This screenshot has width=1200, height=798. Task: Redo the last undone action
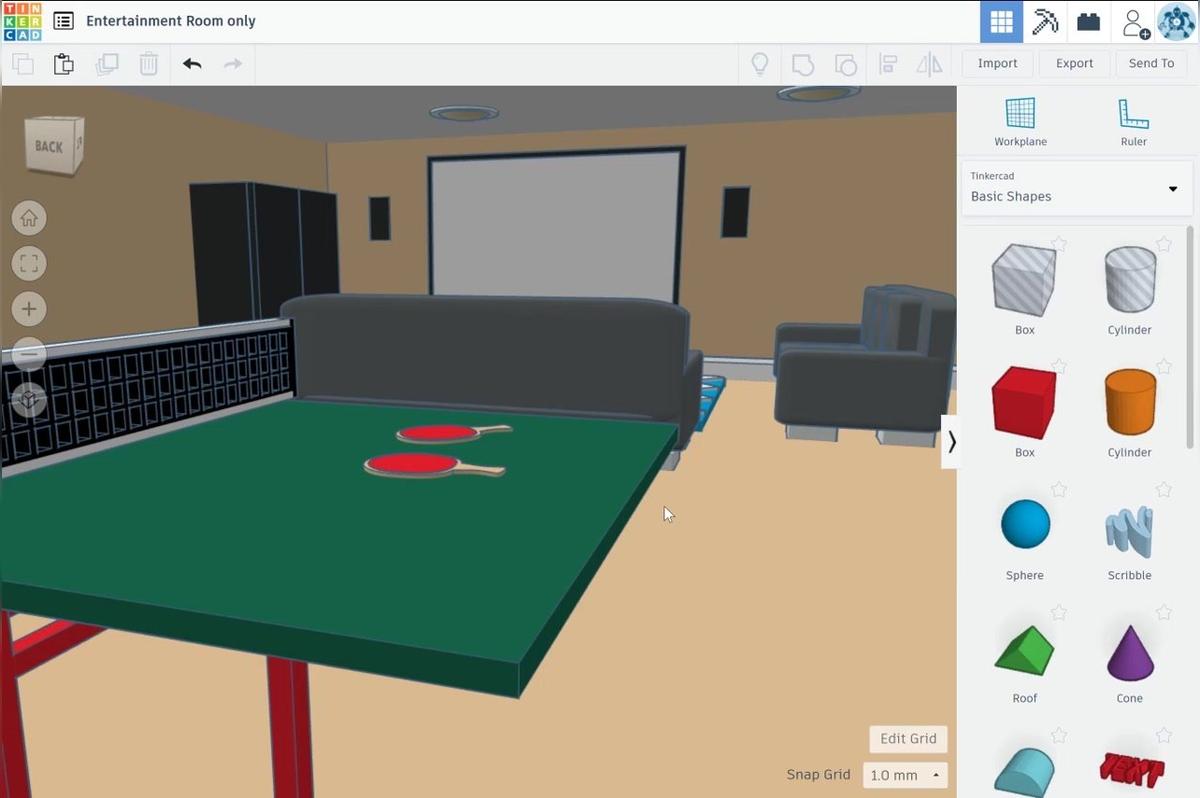point(233,64)
